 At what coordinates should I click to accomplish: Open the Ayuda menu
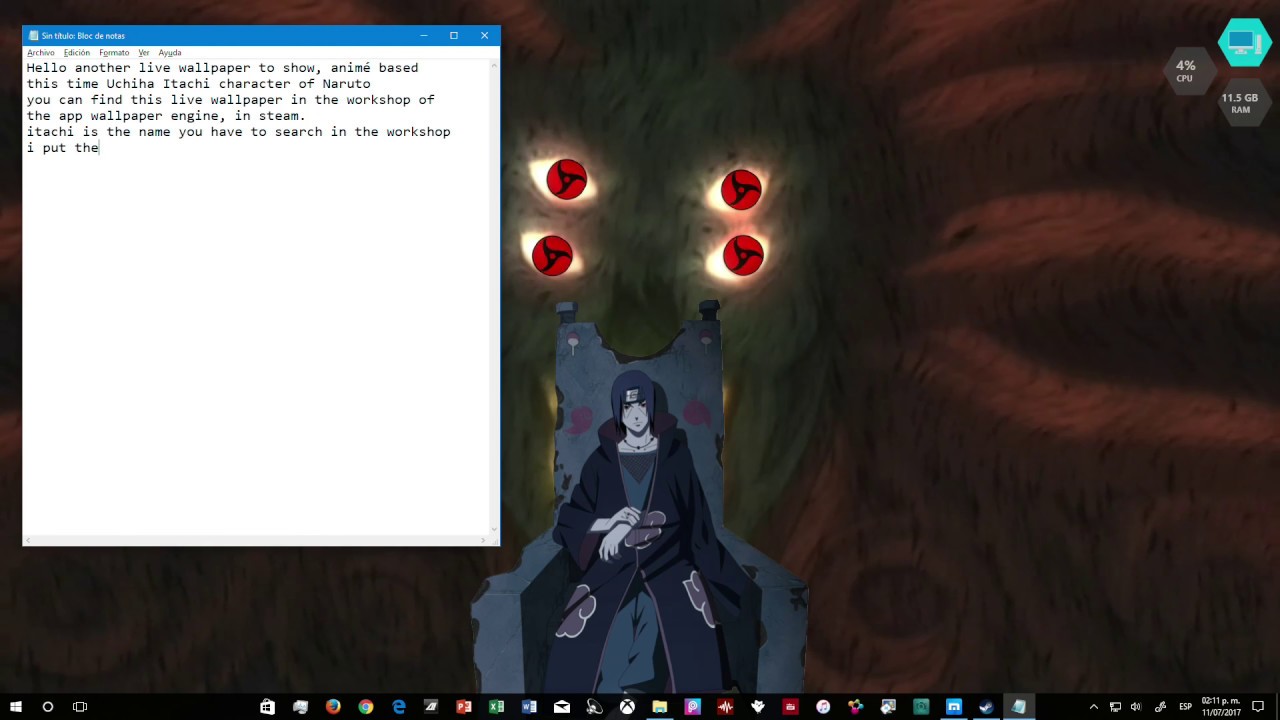170,52
